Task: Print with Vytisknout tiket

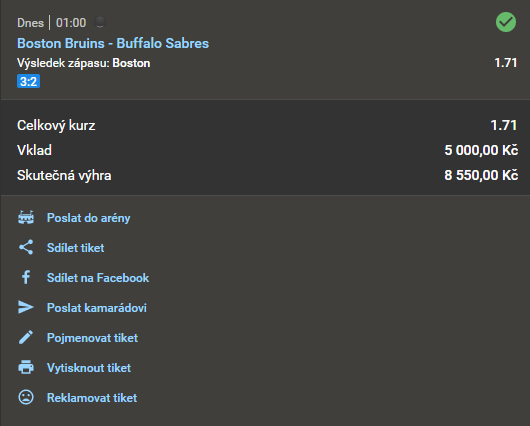Action: coord(89,368)
